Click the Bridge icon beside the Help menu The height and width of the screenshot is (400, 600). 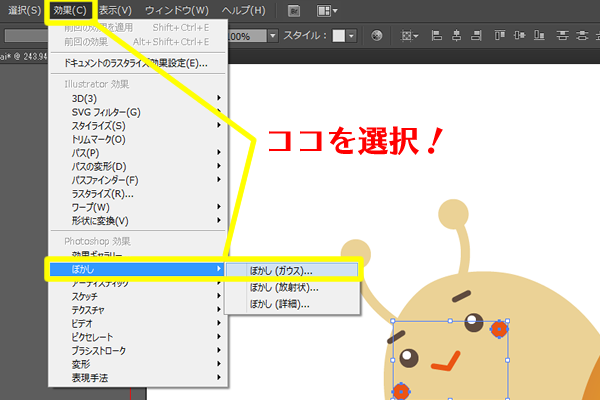pos(294,11)
